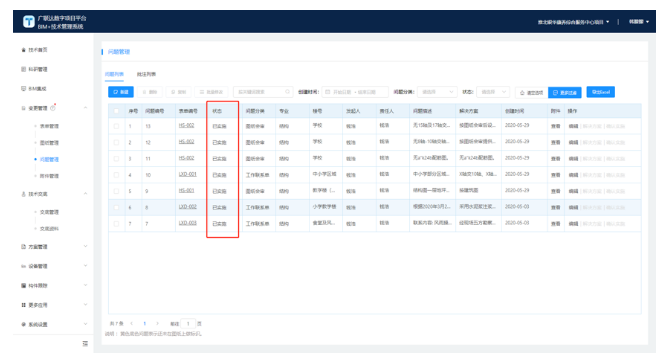666x364 pixels.
Task: Expand the 系统设置 menu chevron
Action: [85, 324]
